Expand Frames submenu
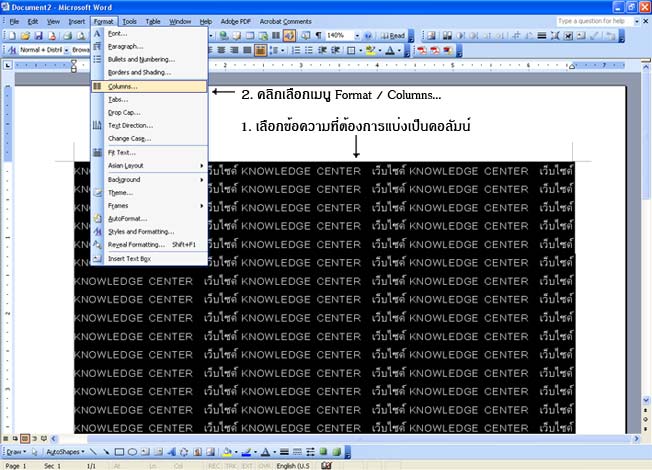 [x=149, y=206]
